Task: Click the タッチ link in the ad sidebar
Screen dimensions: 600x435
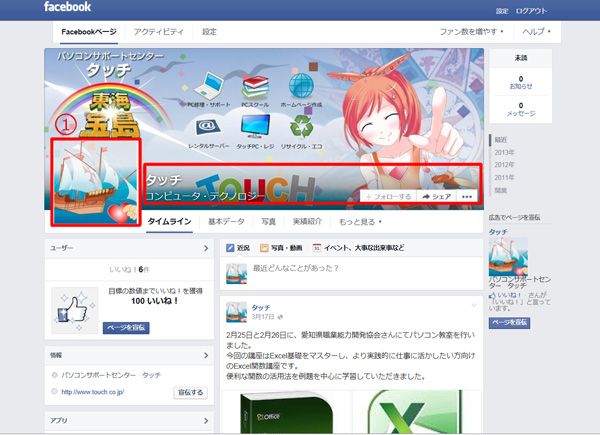Action: [x=498, y=232]
